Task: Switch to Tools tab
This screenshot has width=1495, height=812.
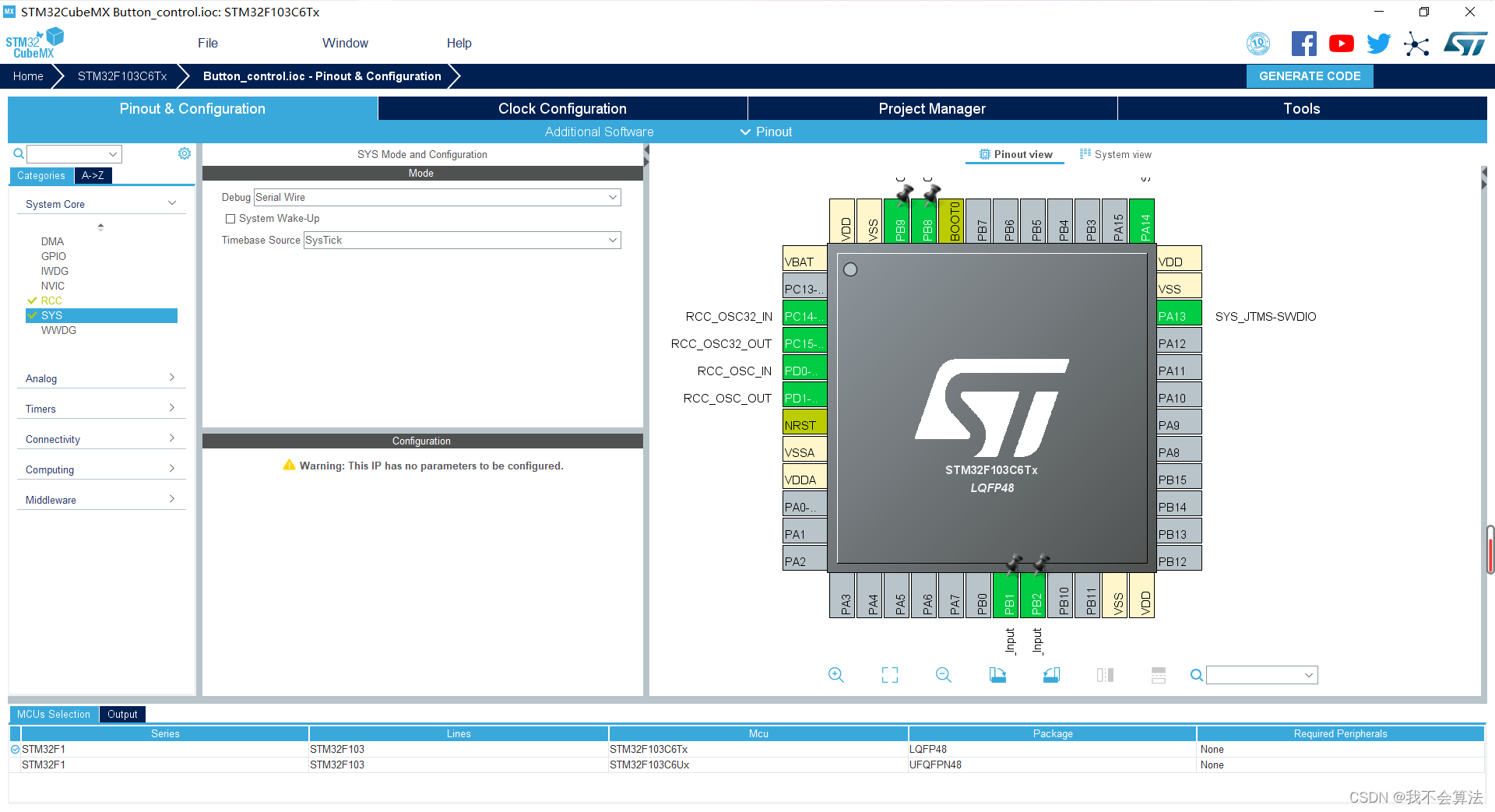Action: tap(1302, 108)
